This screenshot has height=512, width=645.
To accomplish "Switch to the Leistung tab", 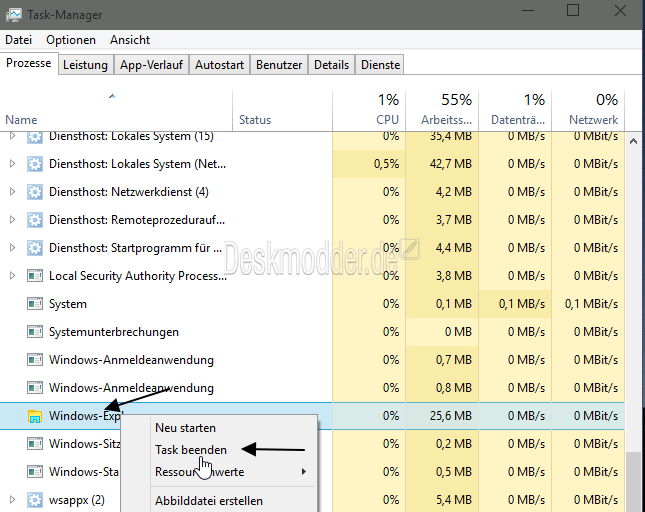I will tap(86, 65).
